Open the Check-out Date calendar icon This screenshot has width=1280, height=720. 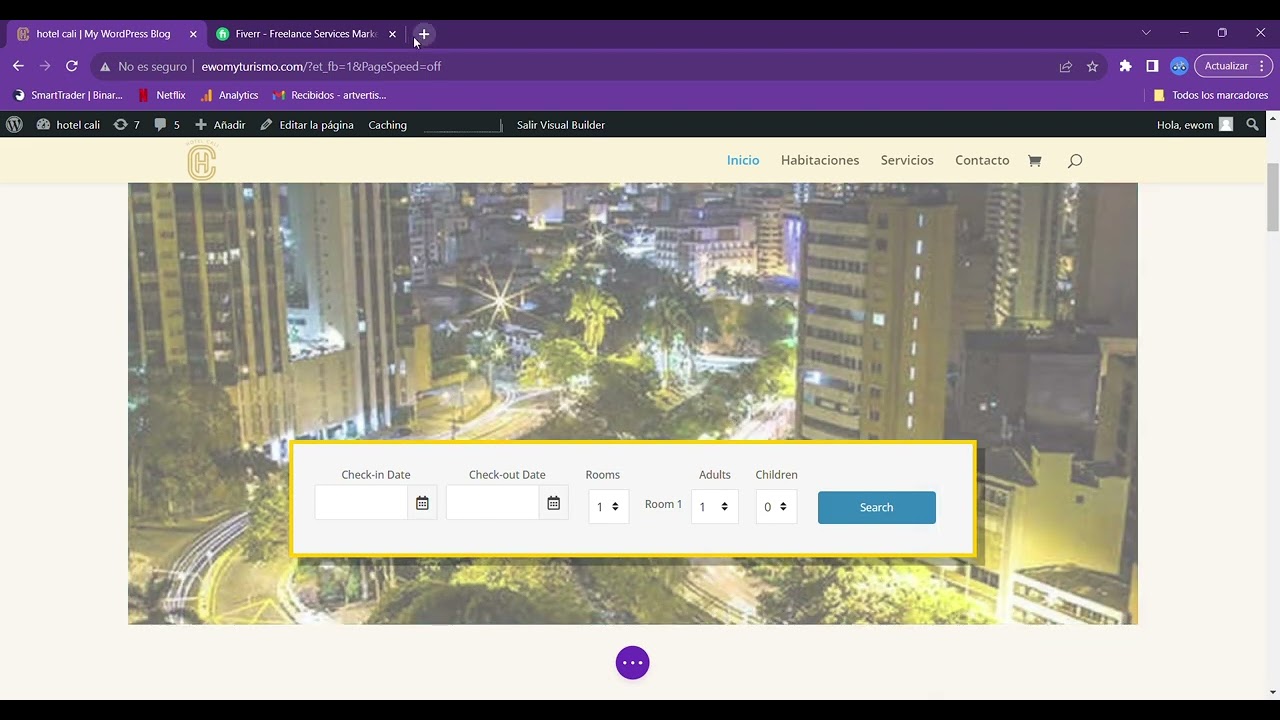(x=553, y=503)
